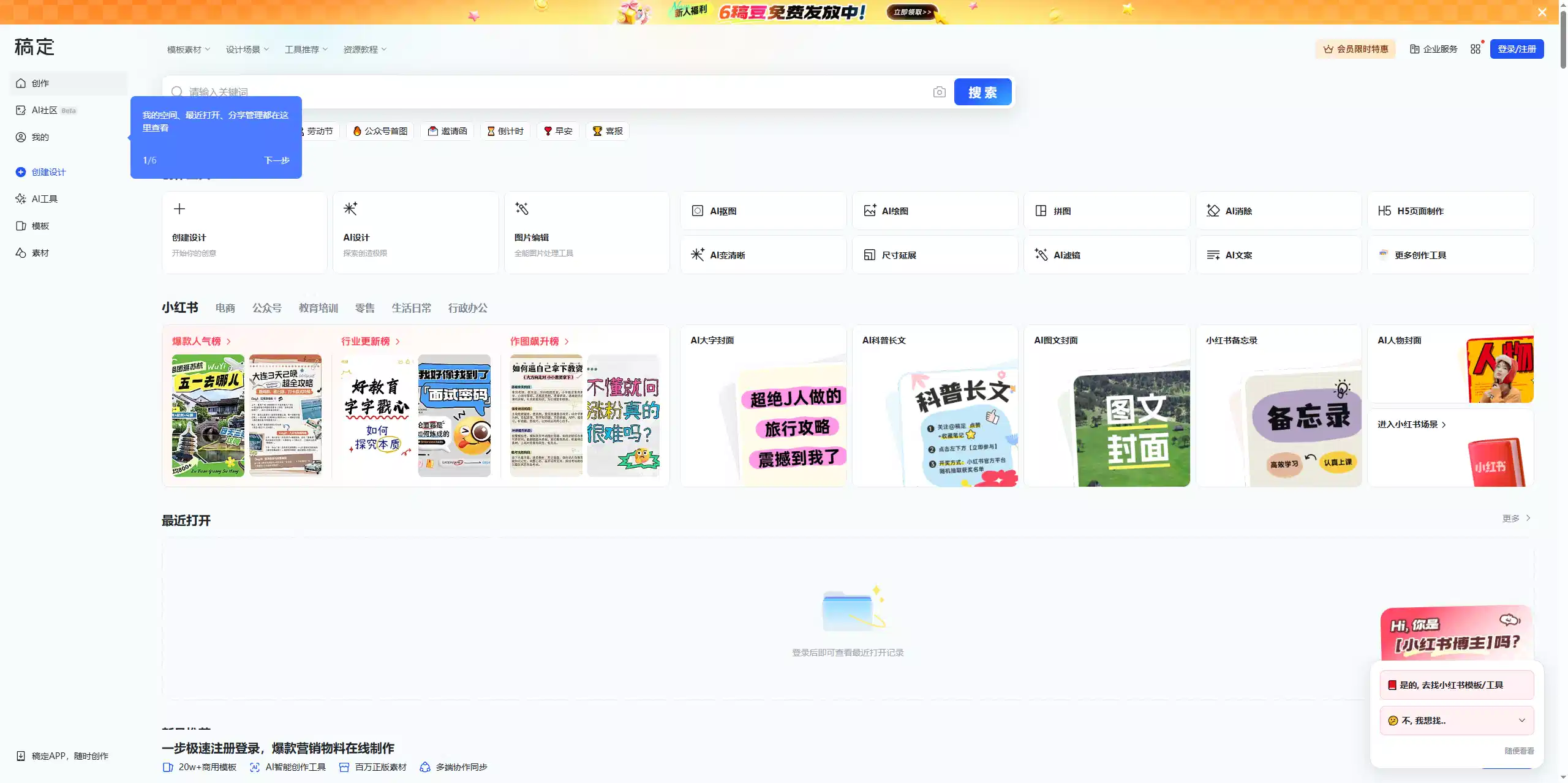Open the apps grid icon in header
1568x783 pixels.
coord(1475,49)
